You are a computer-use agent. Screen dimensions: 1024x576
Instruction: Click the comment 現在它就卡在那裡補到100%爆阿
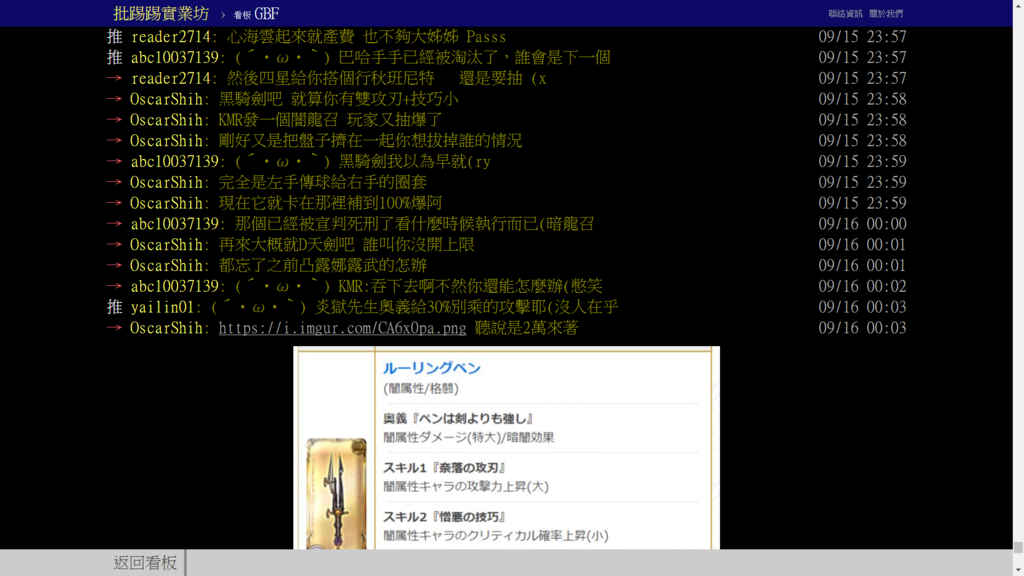[330, 203]
